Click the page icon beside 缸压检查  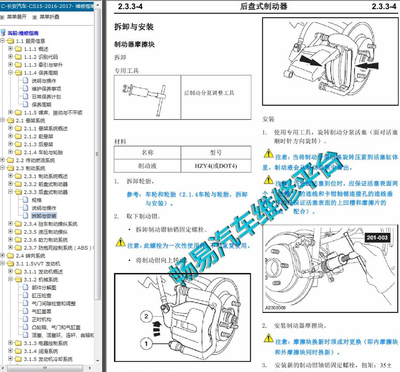pyautogui.click(x=26, y=295)
